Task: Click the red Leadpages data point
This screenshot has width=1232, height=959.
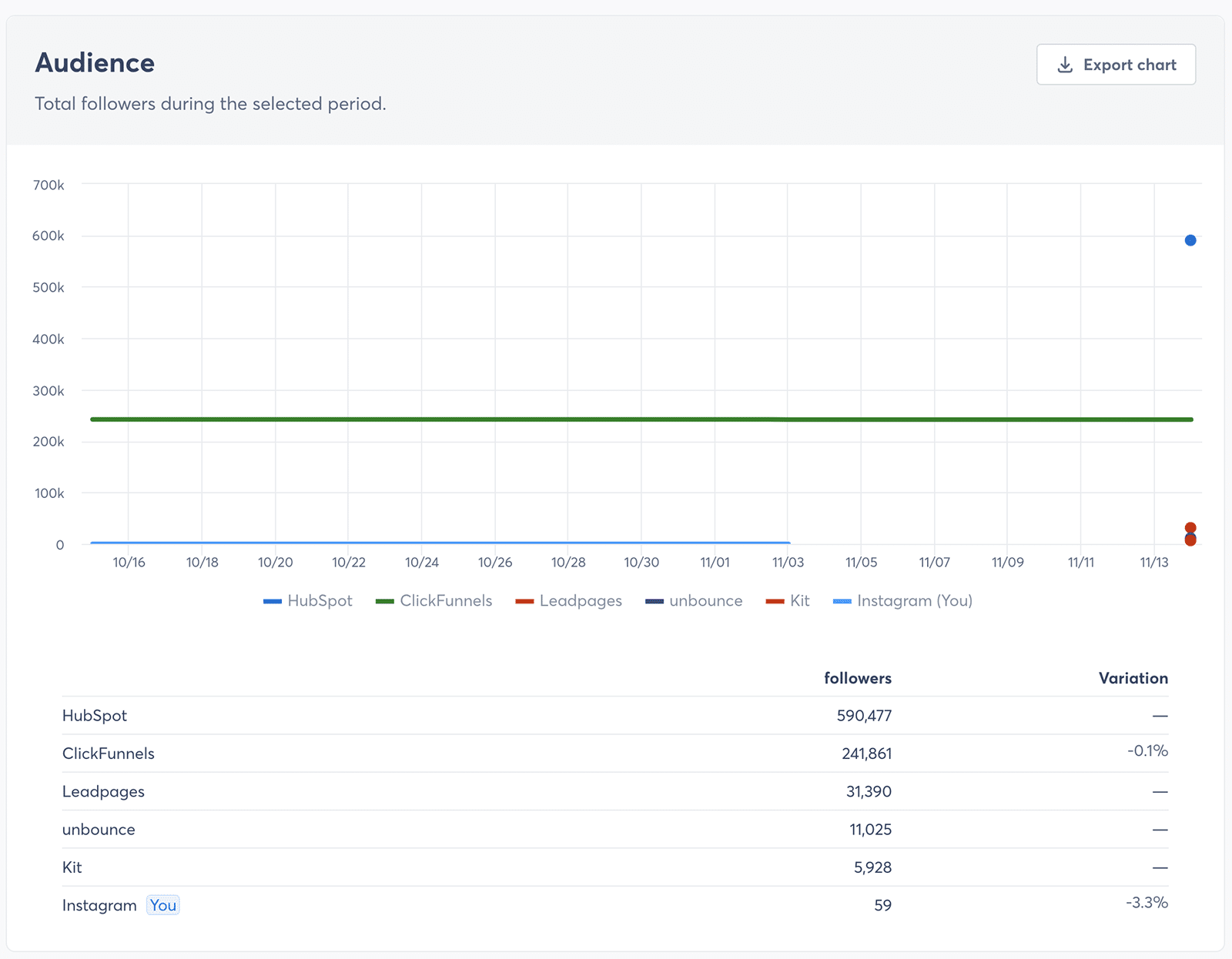Action: (x=1190, y=528)
